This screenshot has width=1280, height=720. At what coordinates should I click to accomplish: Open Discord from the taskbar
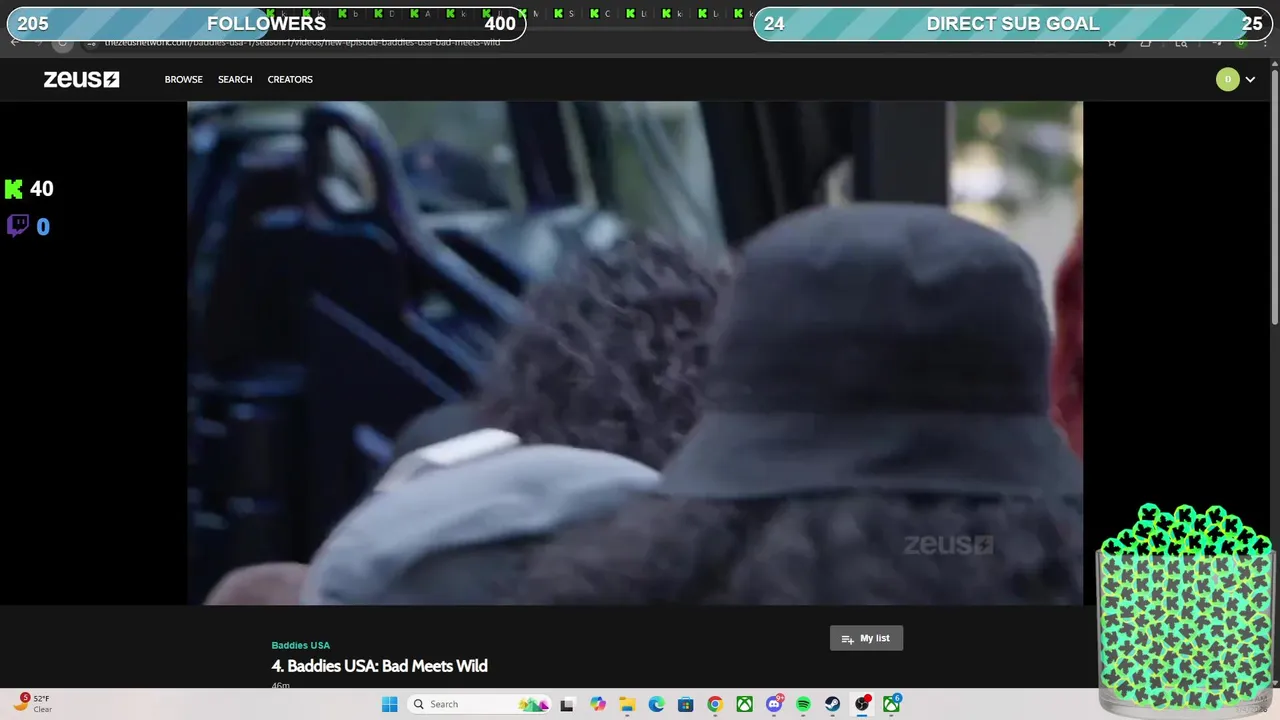click(774, 704)
